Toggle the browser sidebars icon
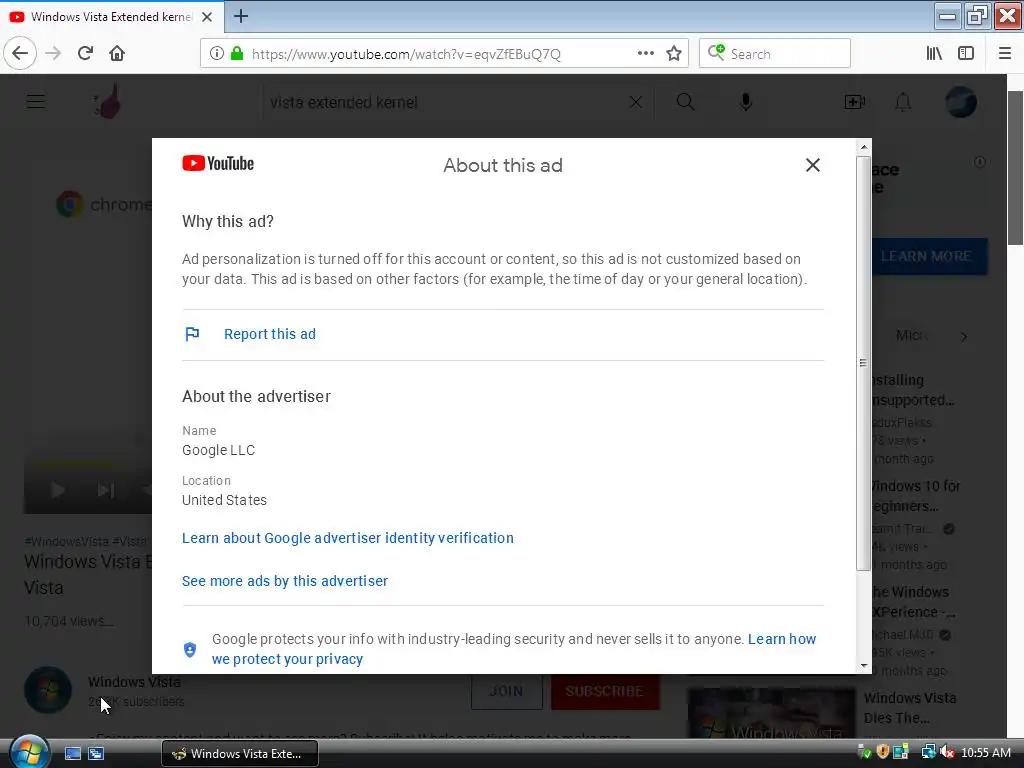The width and height of the screenshot is (1024, 768). click(x=966, y=54)
